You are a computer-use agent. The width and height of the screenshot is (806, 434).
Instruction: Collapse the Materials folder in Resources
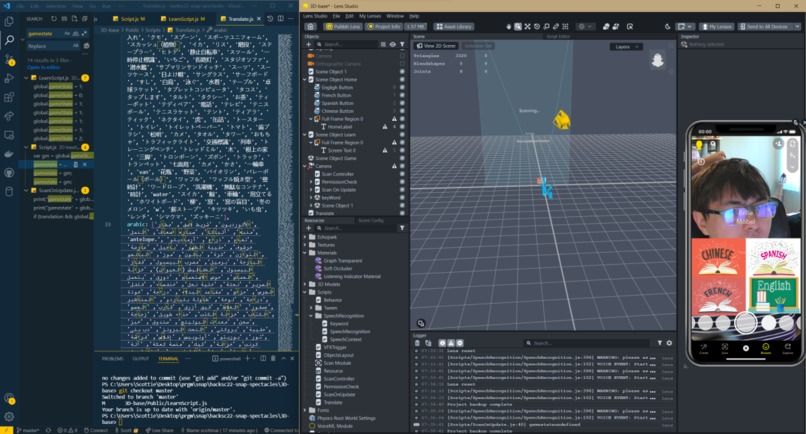(305, 252)
